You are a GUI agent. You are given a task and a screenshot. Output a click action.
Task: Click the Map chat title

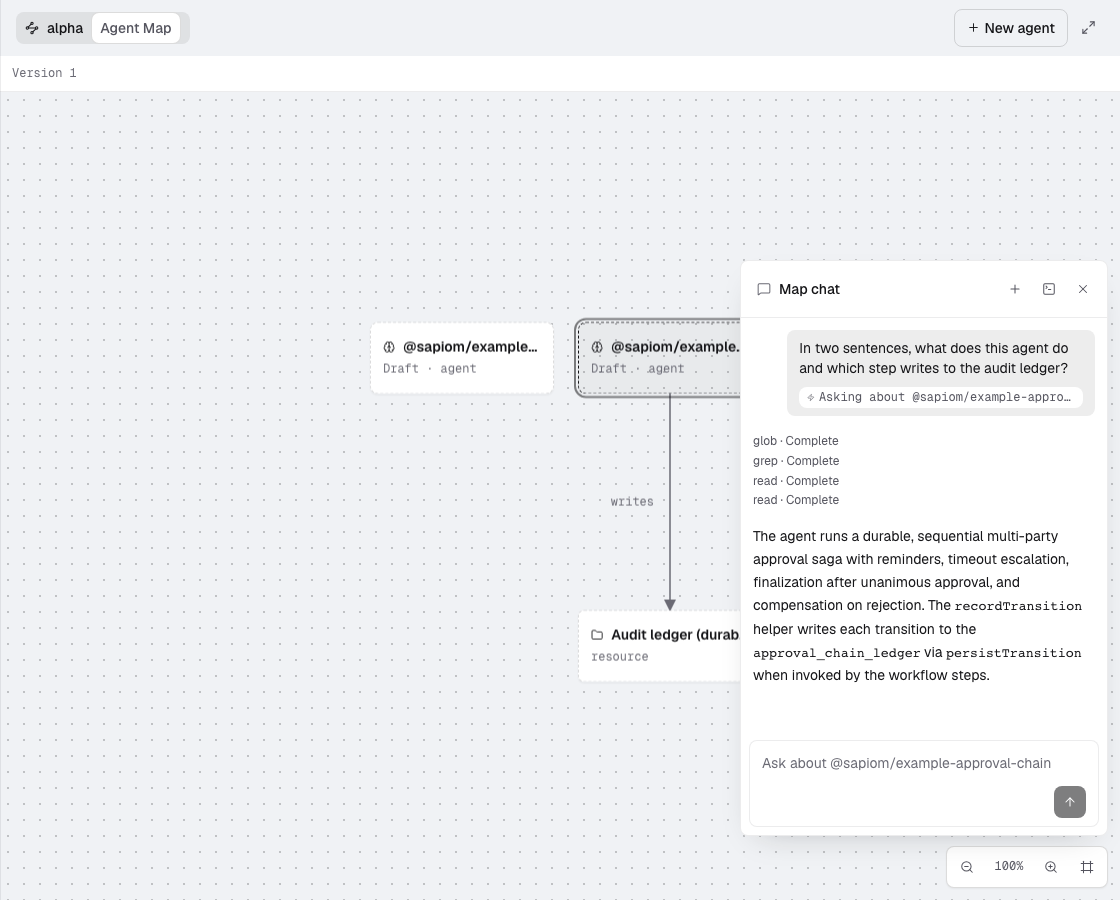coord(809,289)
